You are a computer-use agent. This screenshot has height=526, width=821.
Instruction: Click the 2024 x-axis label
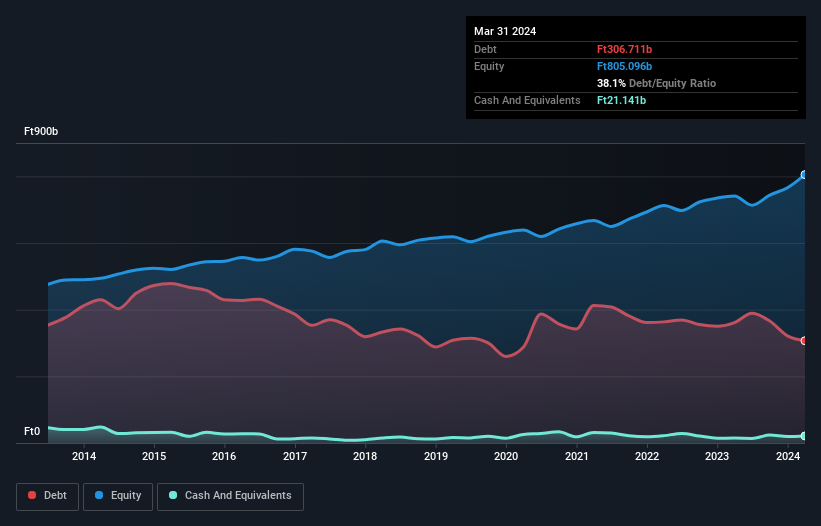(x=788, y=456)
